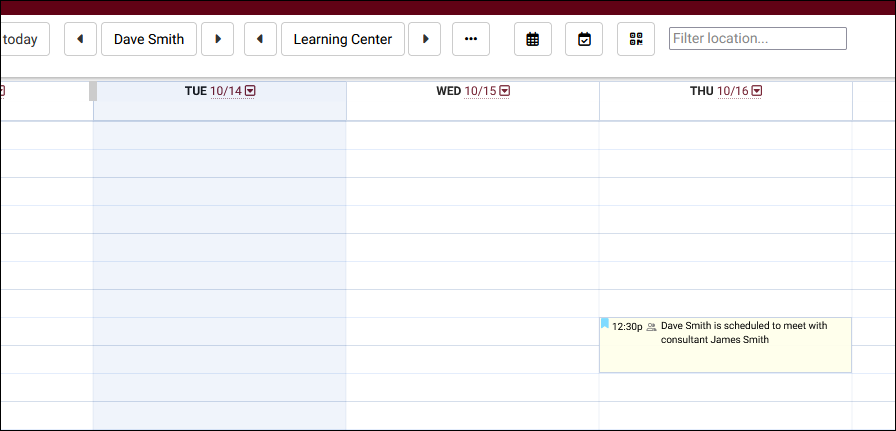Click the blue bookmark flag on the appointment
The image size is (896, 431).
pos(605,323)
